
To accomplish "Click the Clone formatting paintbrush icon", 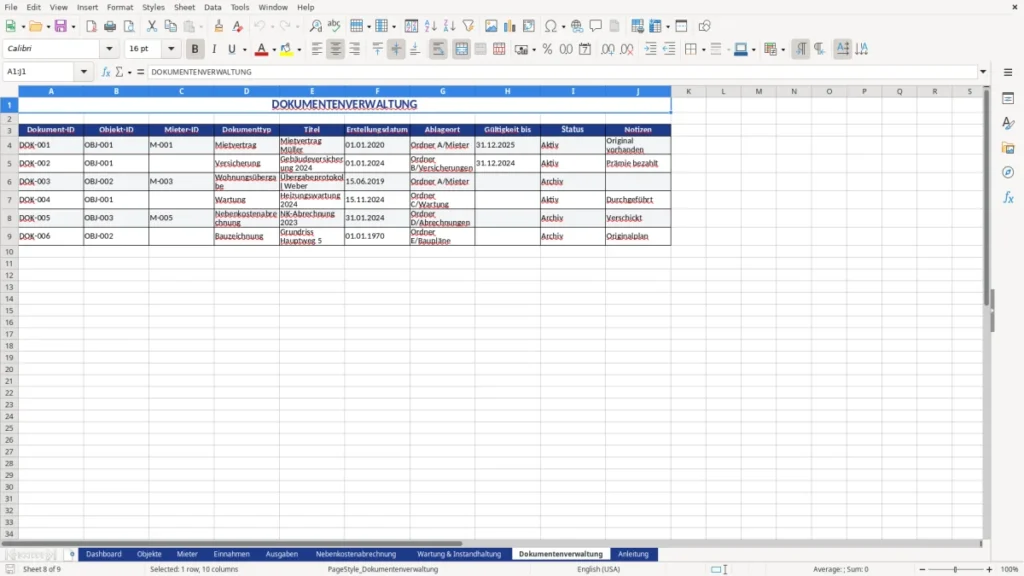I will (x=219, y=26).
